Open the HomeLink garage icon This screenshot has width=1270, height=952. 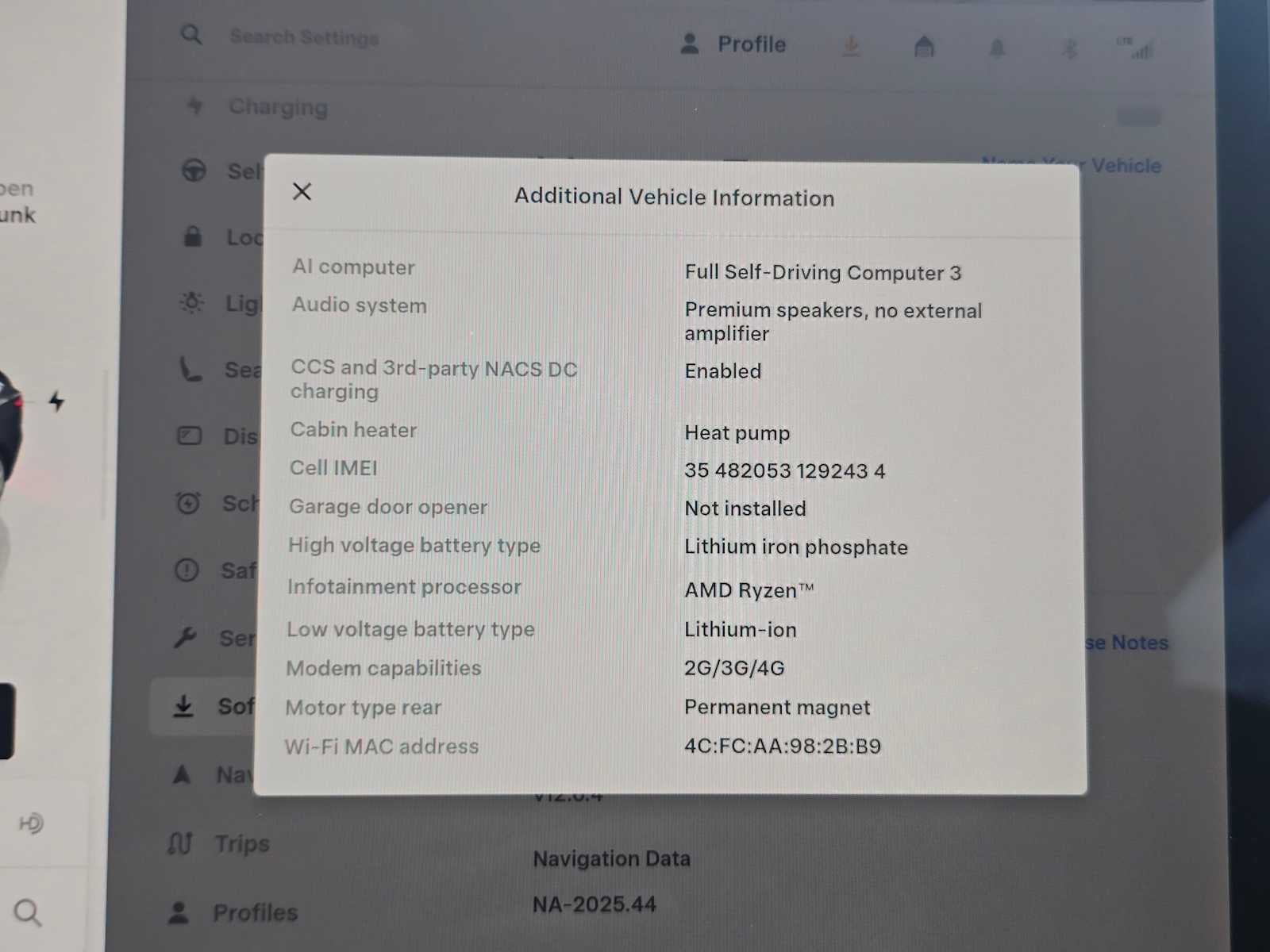point(924,47)
